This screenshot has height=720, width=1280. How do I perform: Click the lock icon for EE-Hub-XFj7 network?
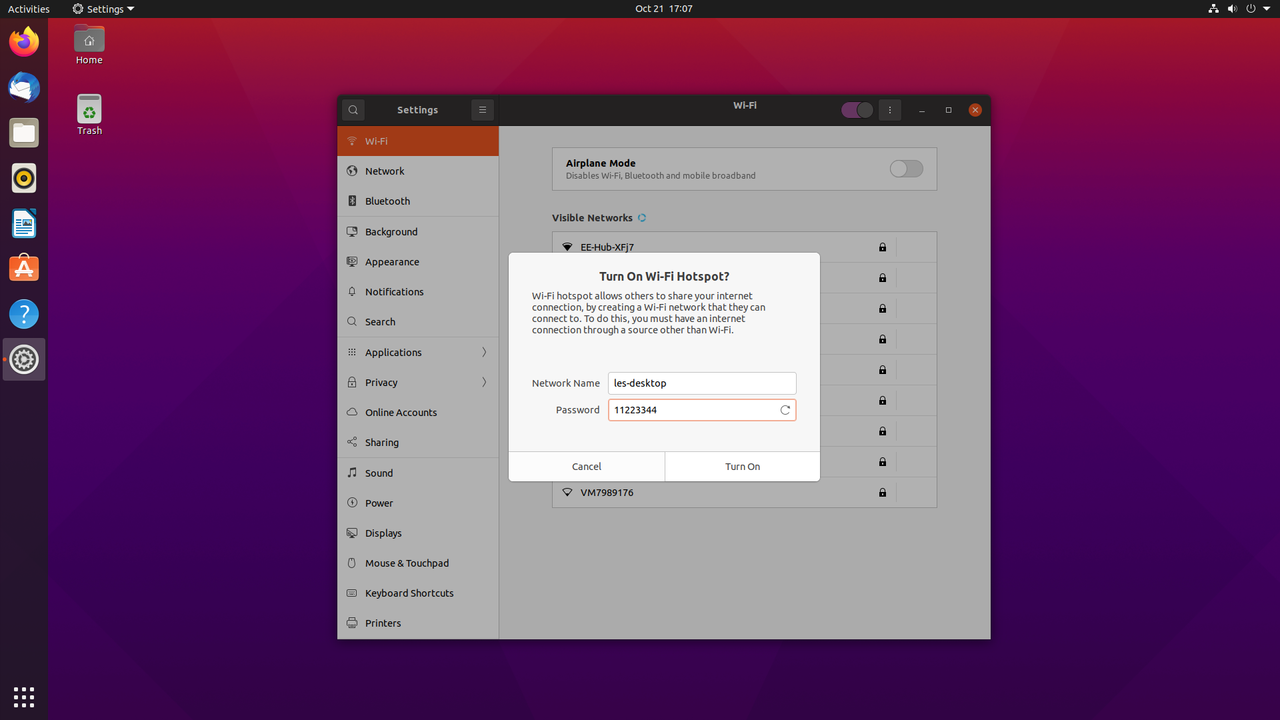pos(882,247)
